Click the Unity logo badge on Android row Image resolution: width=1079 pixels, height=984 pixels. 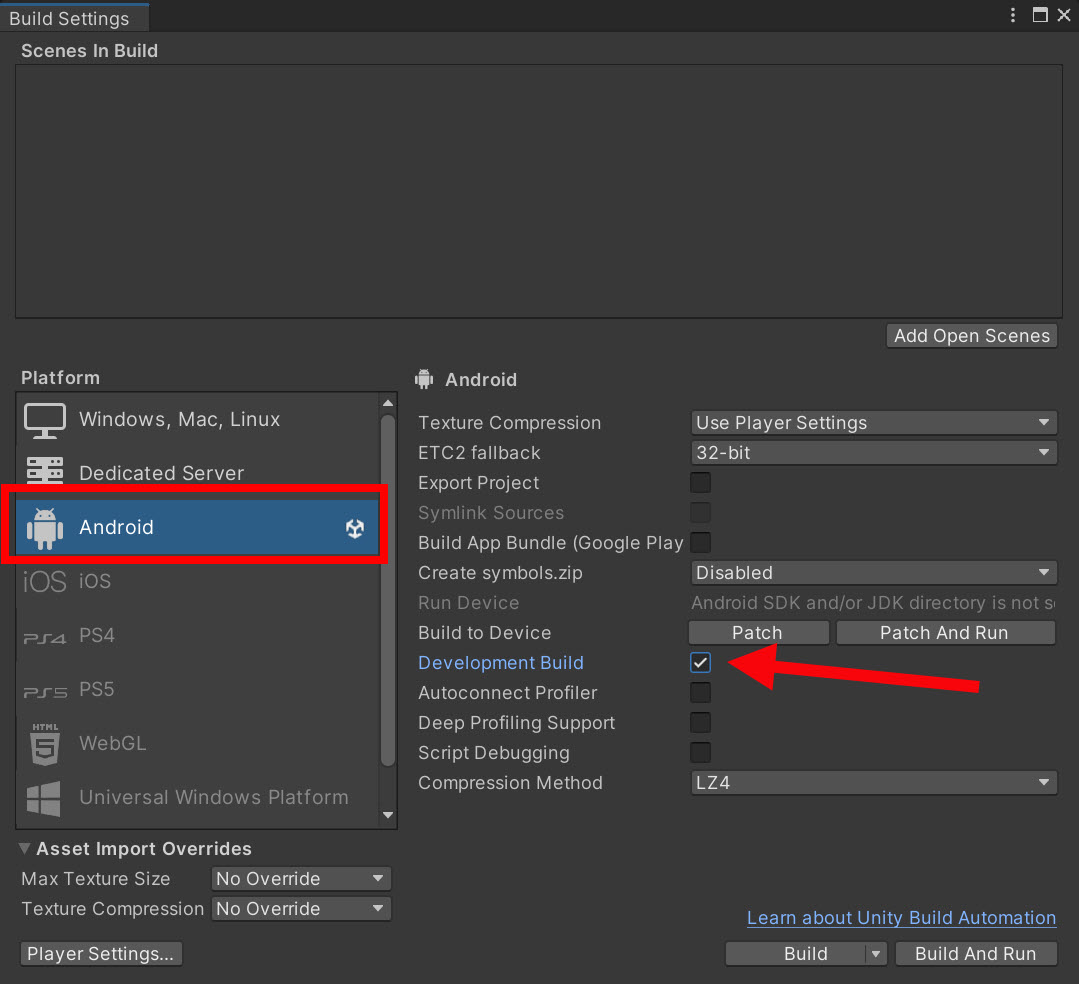354,528
